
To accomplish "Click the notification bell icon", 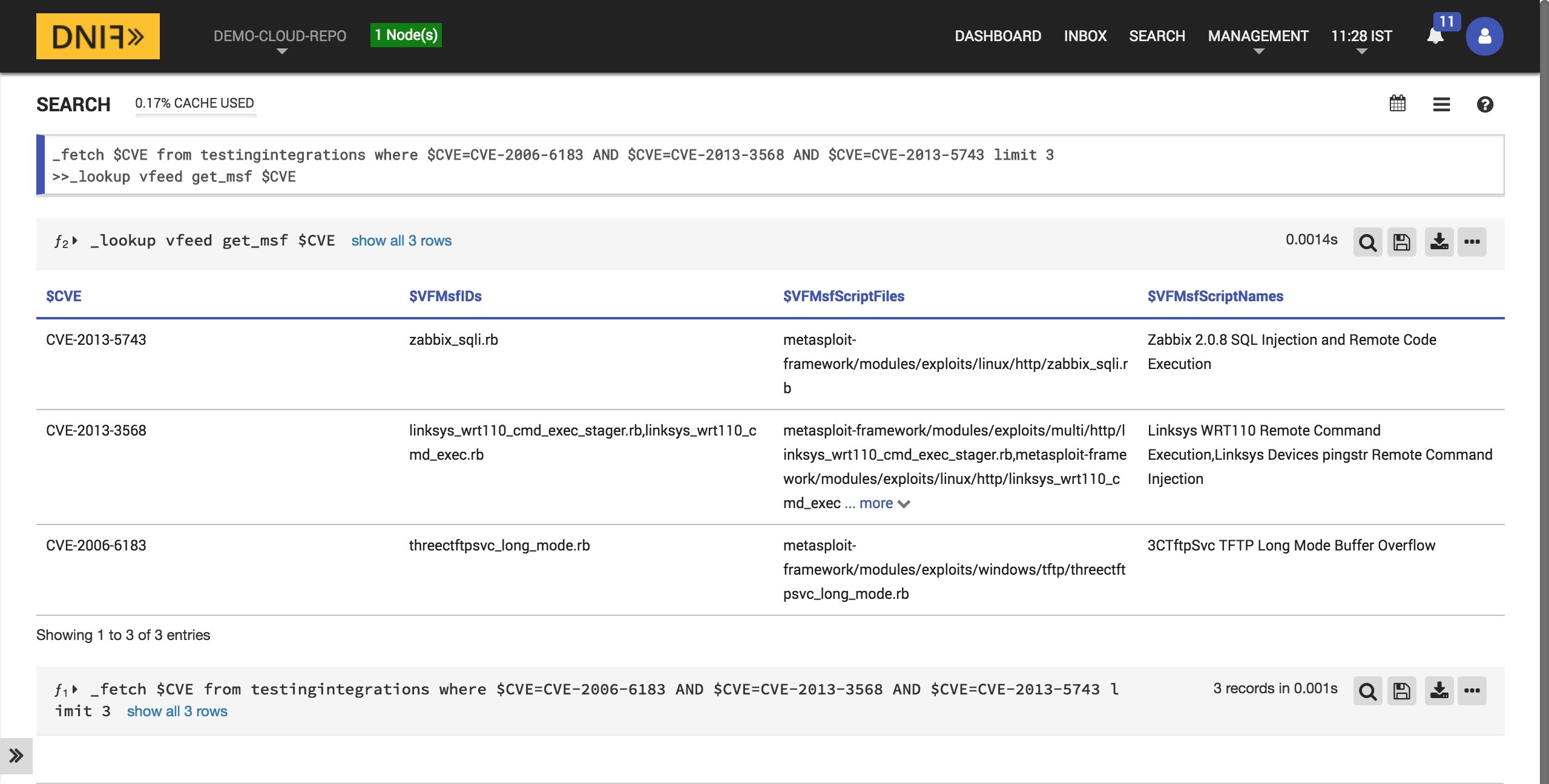I will tap(1435, 36).
